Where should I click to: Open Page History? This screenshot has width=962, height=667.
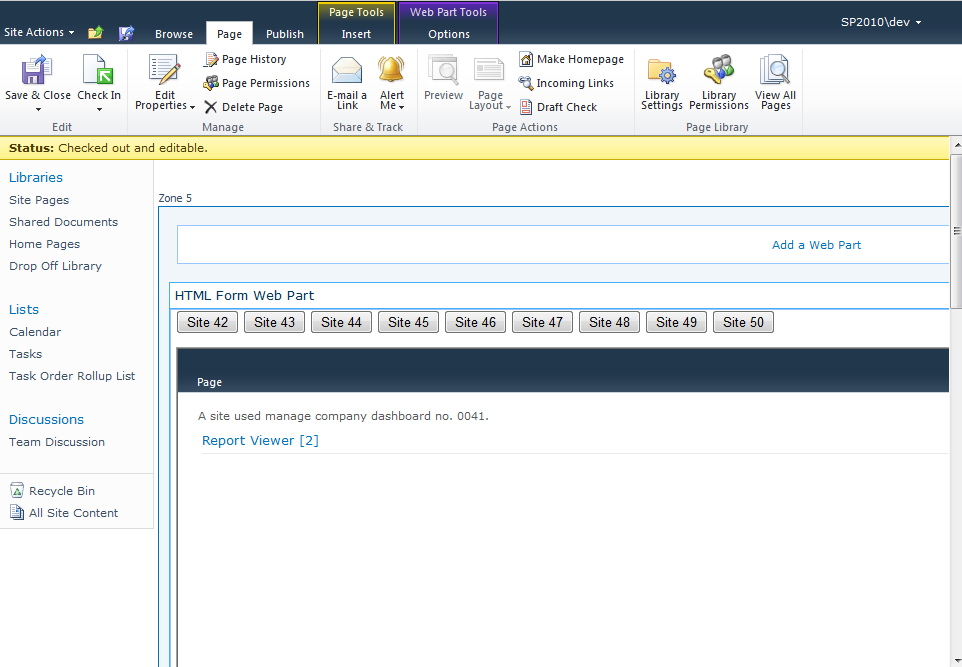coord(245,60)
